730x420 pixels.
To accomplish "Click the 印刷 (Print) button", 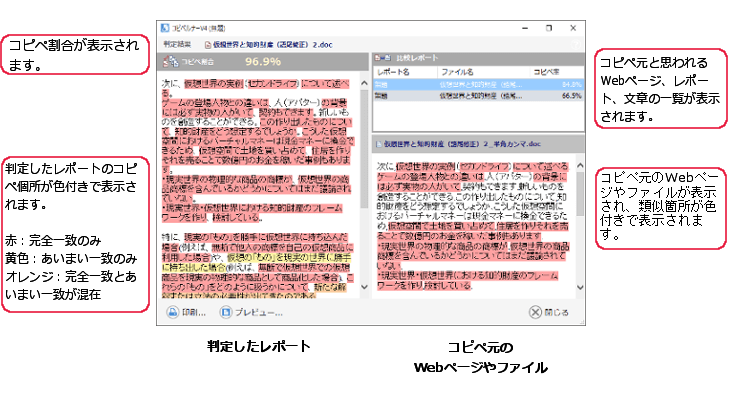I will [187, 313].
